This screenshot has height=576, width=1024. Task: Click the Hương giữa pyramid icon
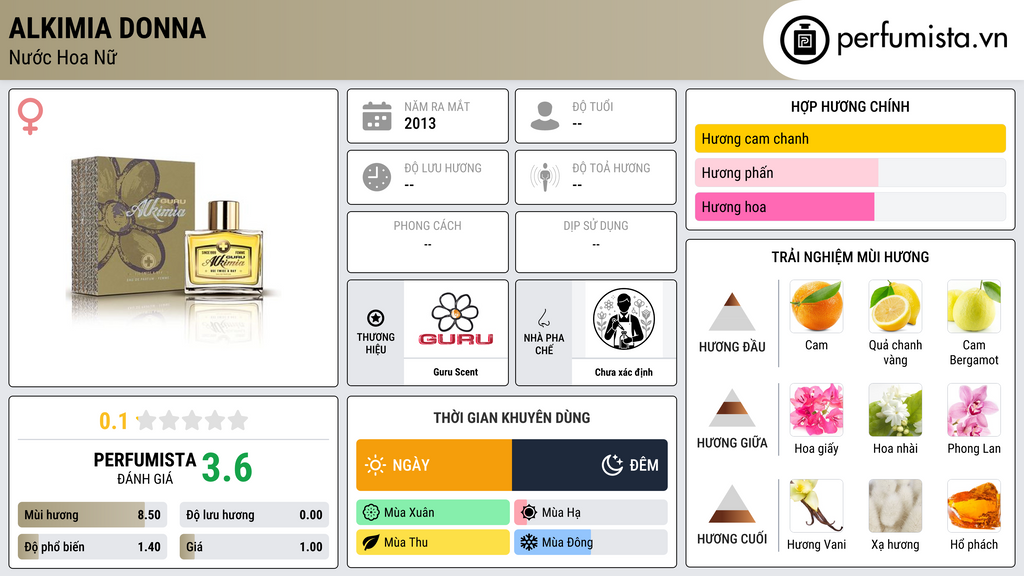(x=732, y=408)
